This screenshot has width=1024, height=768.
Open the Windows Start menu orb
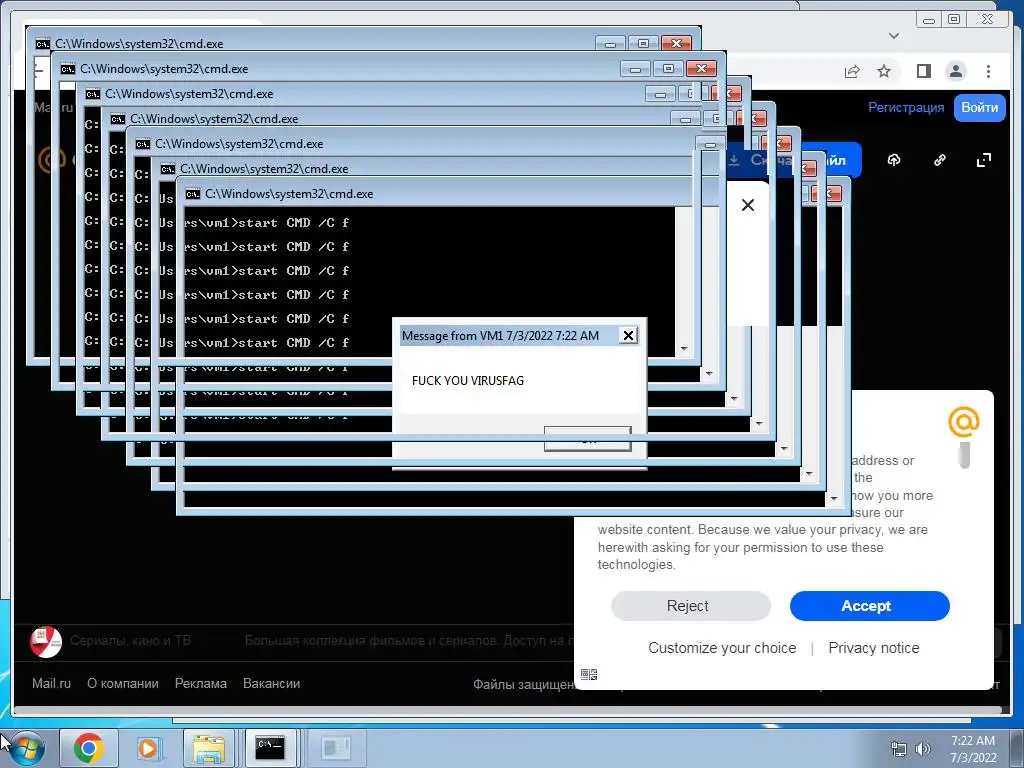pyautogui.click(x=26, y=748)
